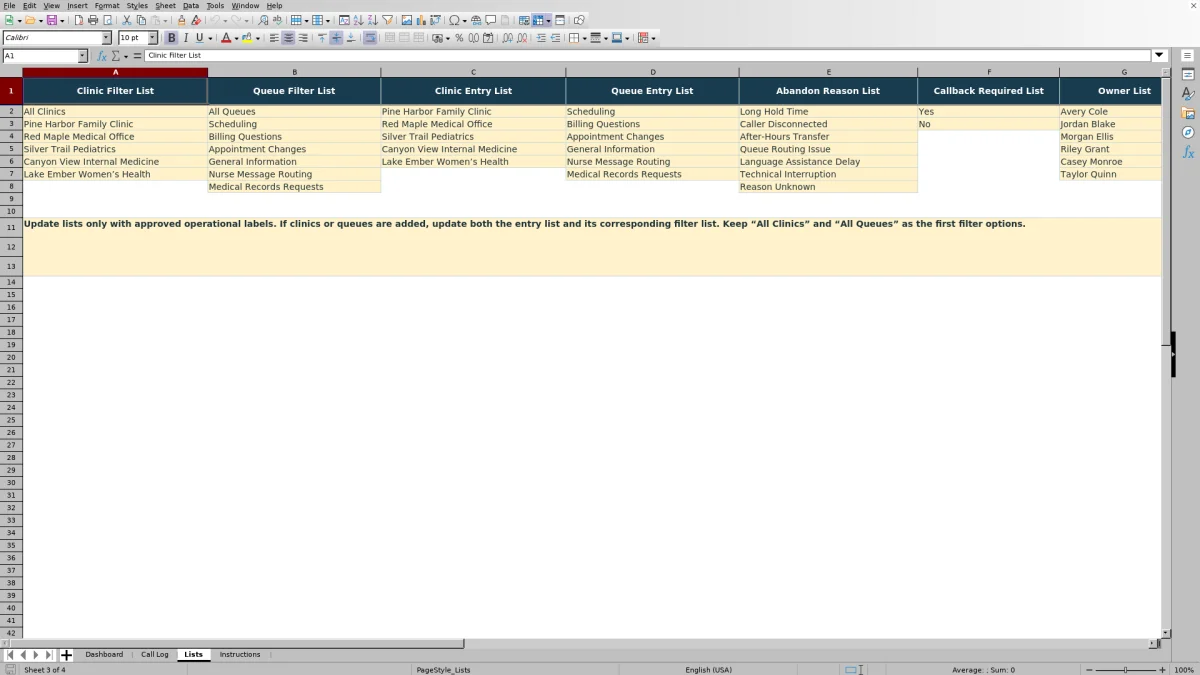Open the sidebar Gallery icon

point(1188,113)
